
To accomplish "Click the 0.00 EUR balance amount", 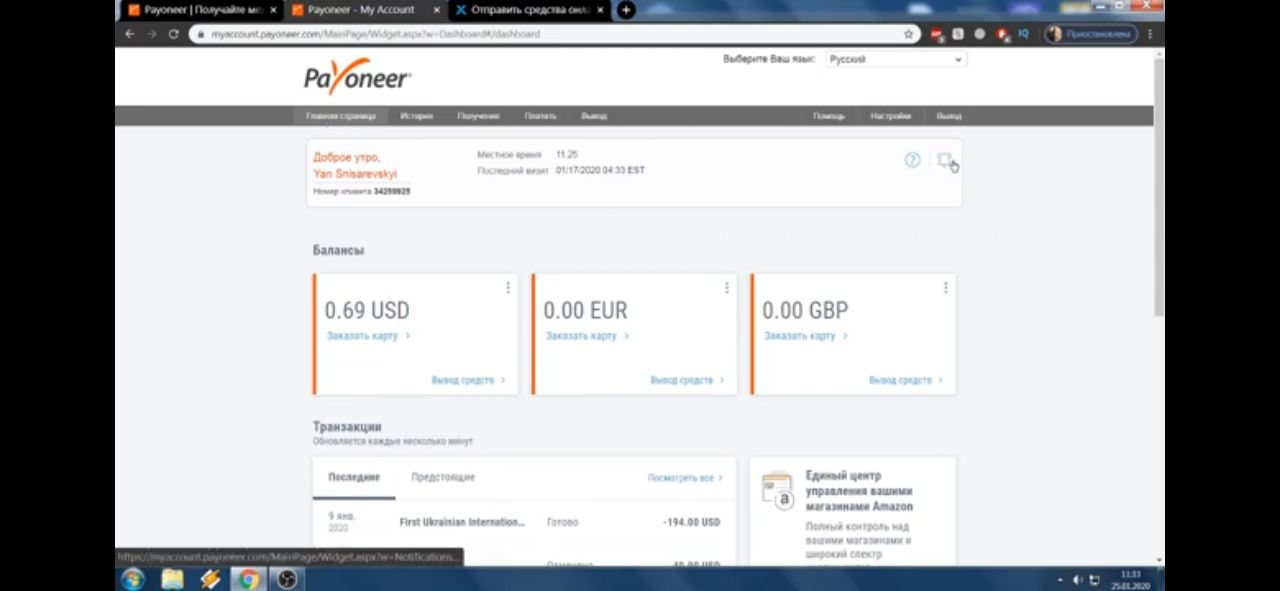I will click(x=586, y=311).
